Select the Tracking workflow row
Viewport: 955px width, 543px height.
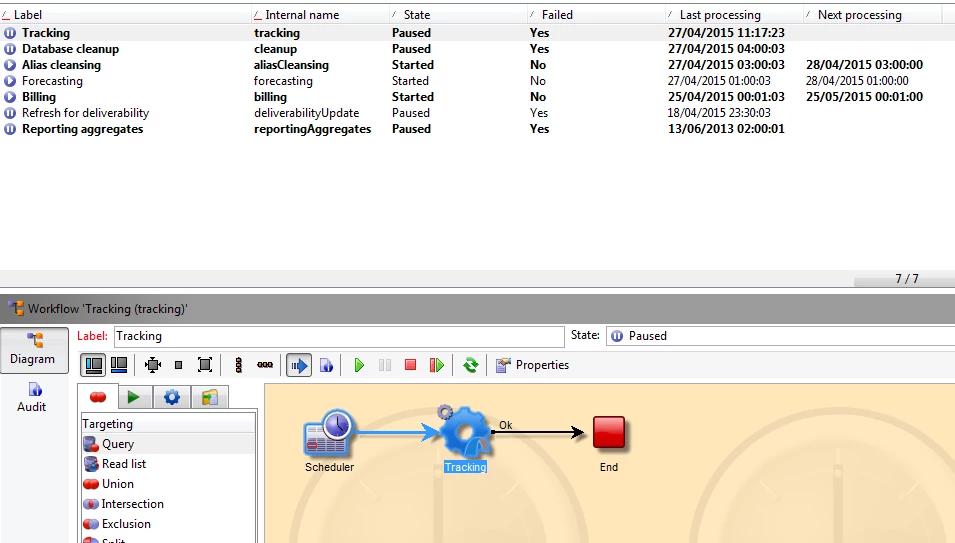coord(478,33)
